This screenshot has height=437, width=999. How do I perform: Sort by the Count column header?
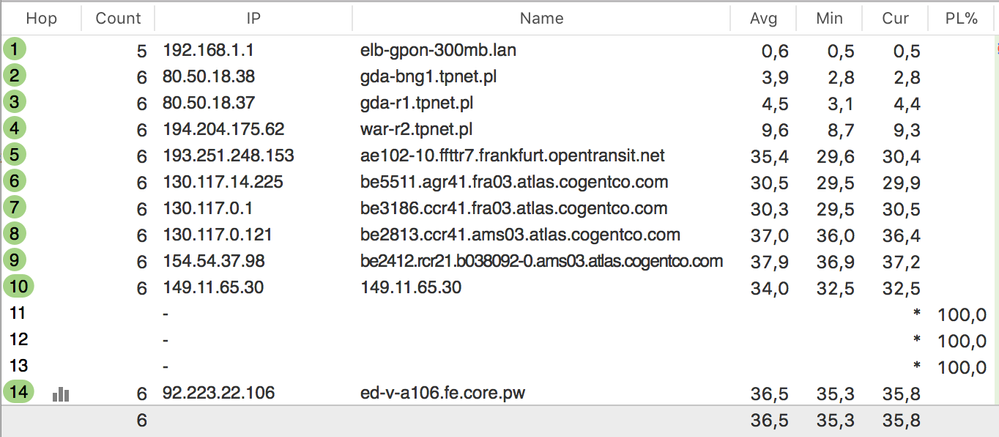(x=118, y=18)
